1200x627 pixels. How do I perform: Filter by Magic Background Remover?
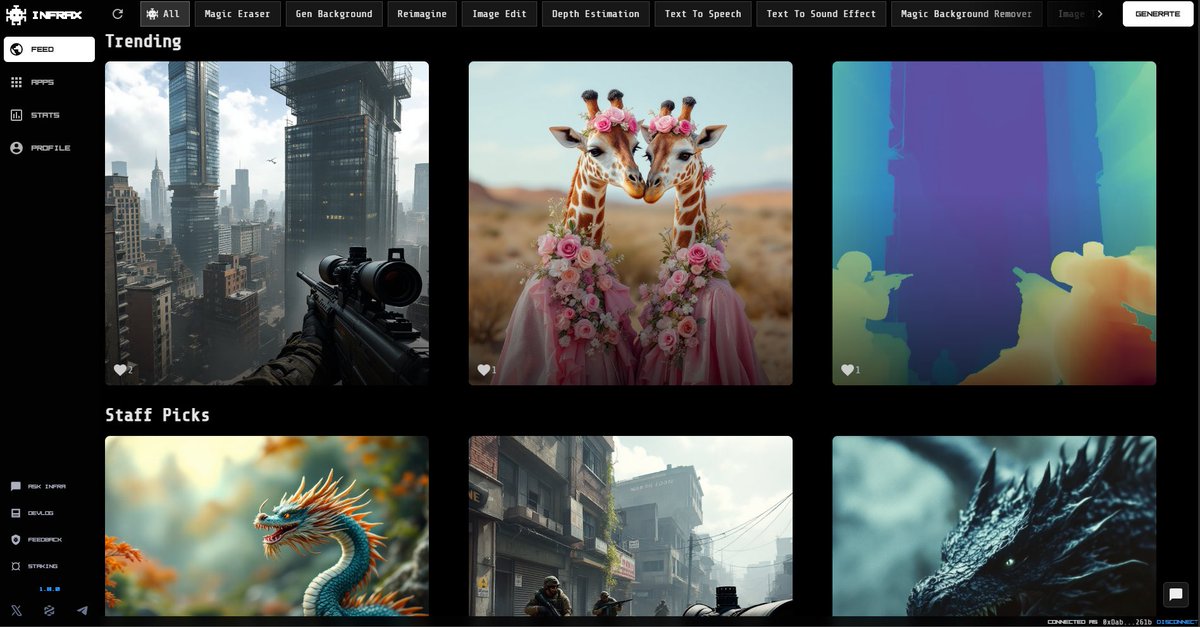(x=967, y=14)
